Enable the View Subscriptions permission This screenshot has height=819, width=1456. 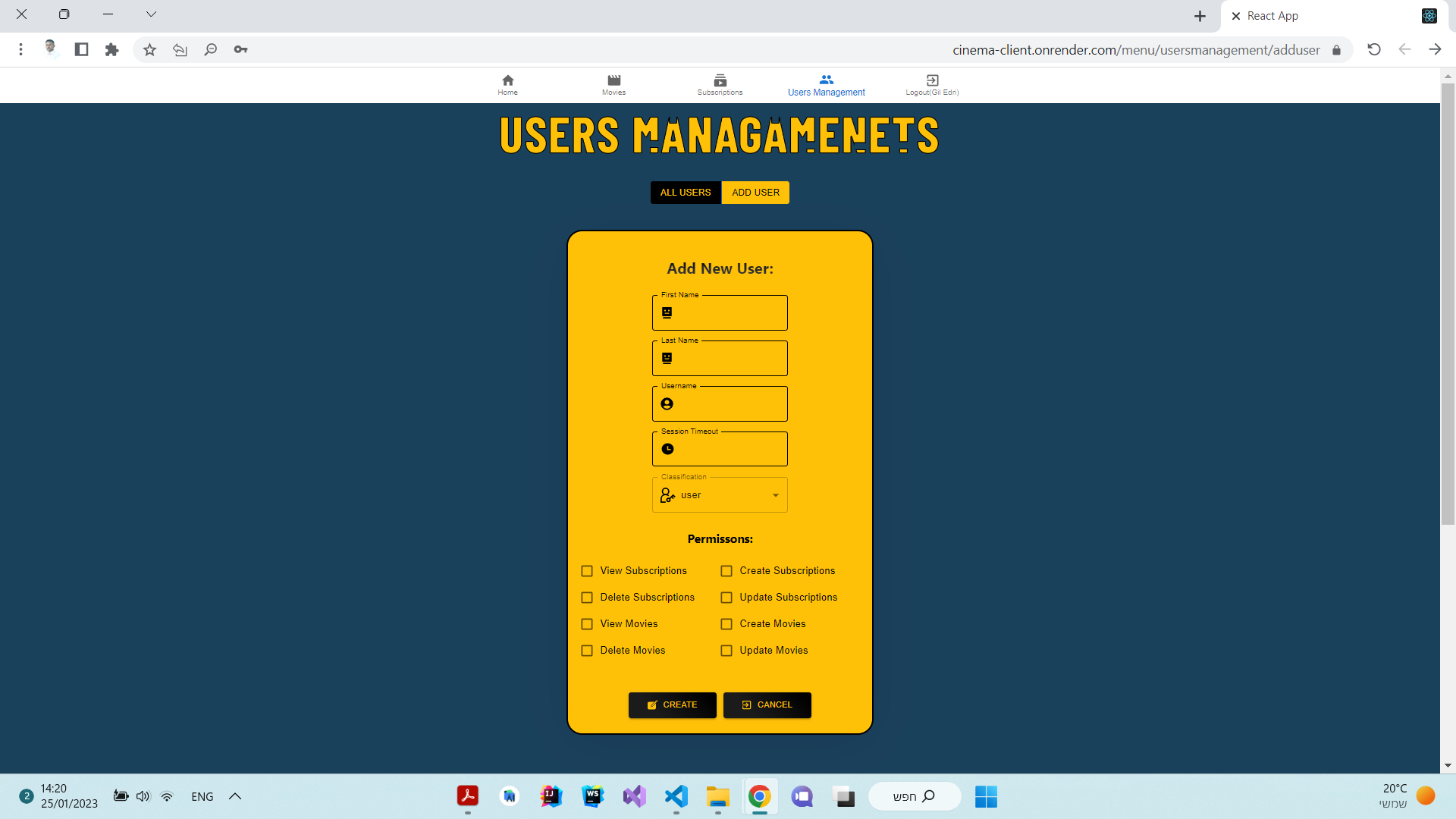[x=586, y=570]
